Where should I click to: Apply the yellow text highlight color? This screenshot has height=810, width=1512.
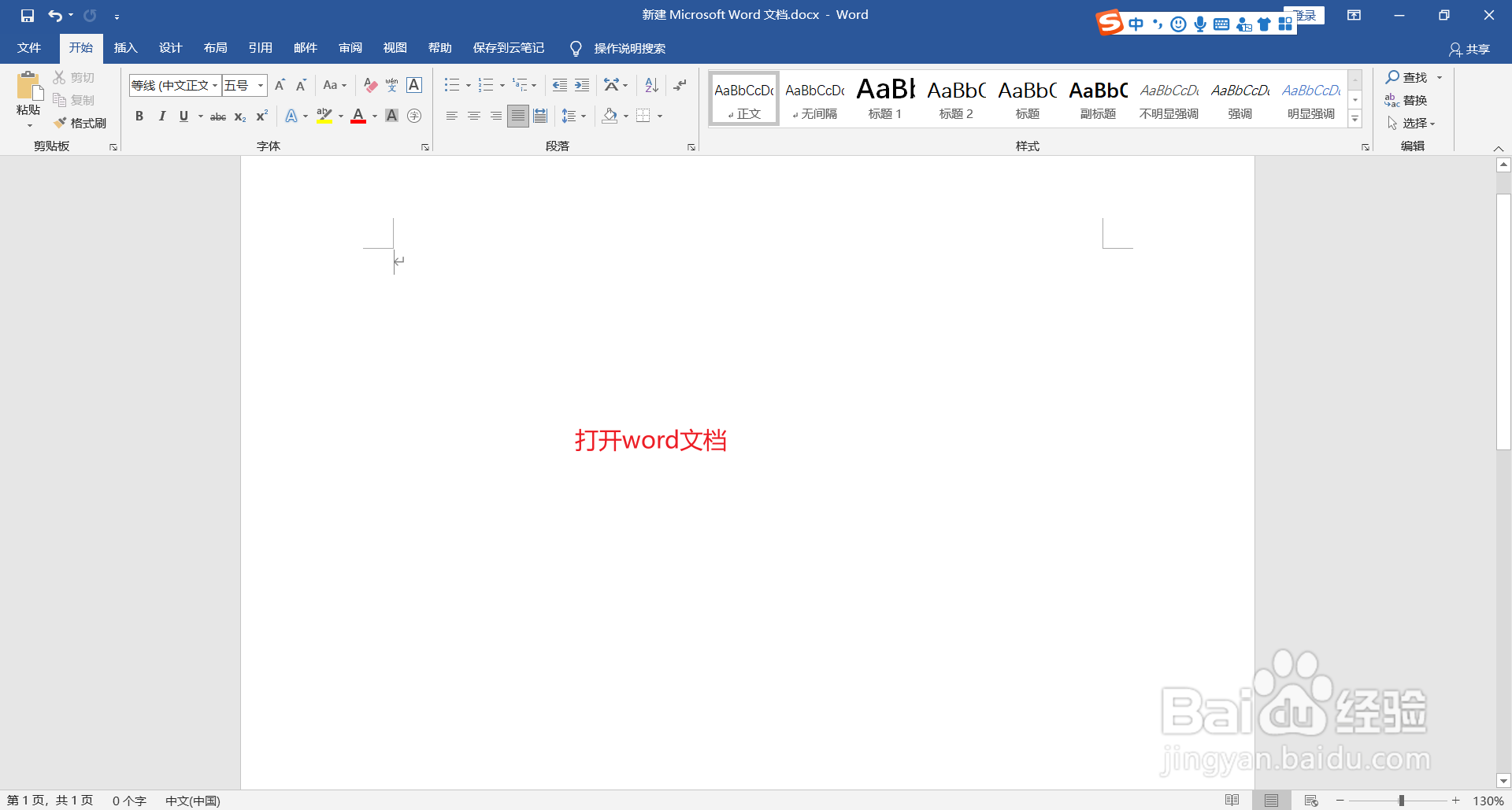(324, 116)
